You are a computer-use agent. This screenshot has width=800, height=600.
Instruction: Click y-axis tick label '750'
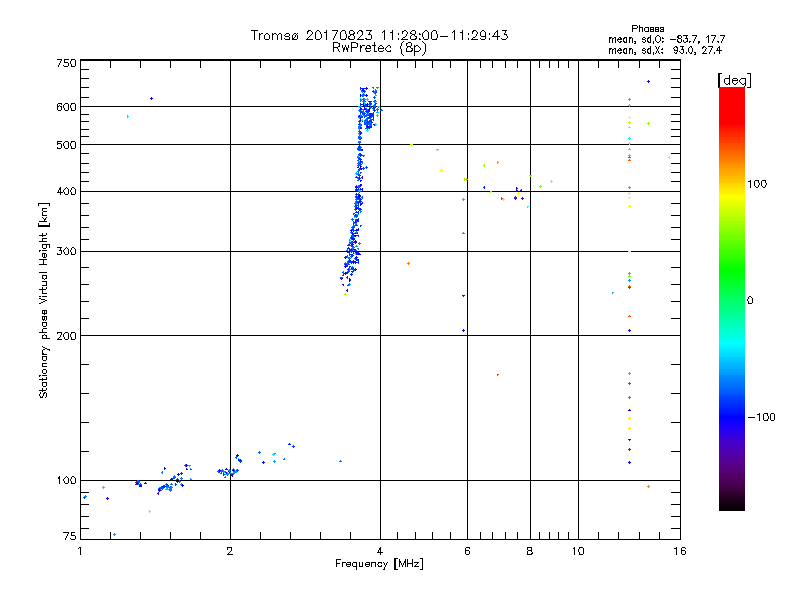click(66, 63)
